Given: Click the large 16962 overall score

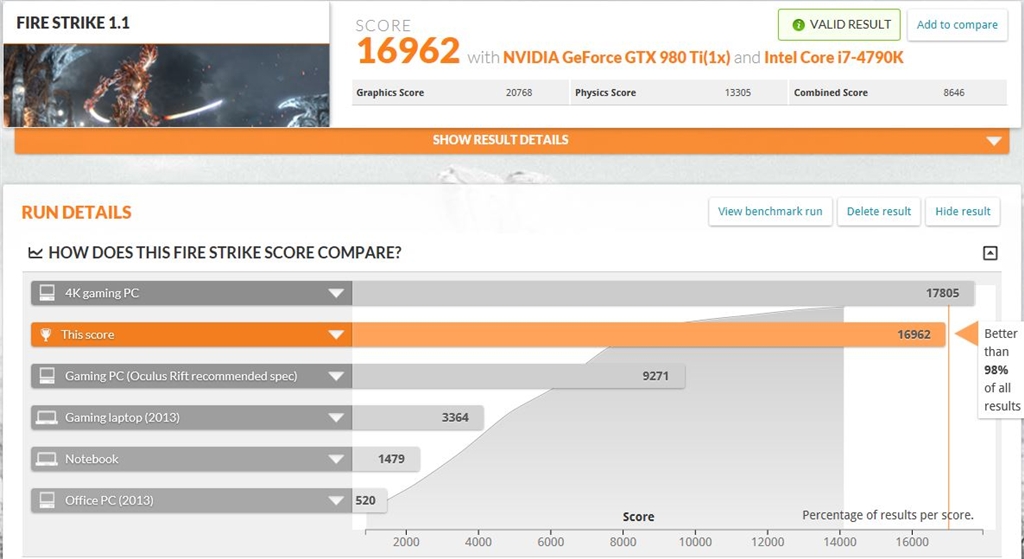Looking at the screenshot, I should [409, 51].
